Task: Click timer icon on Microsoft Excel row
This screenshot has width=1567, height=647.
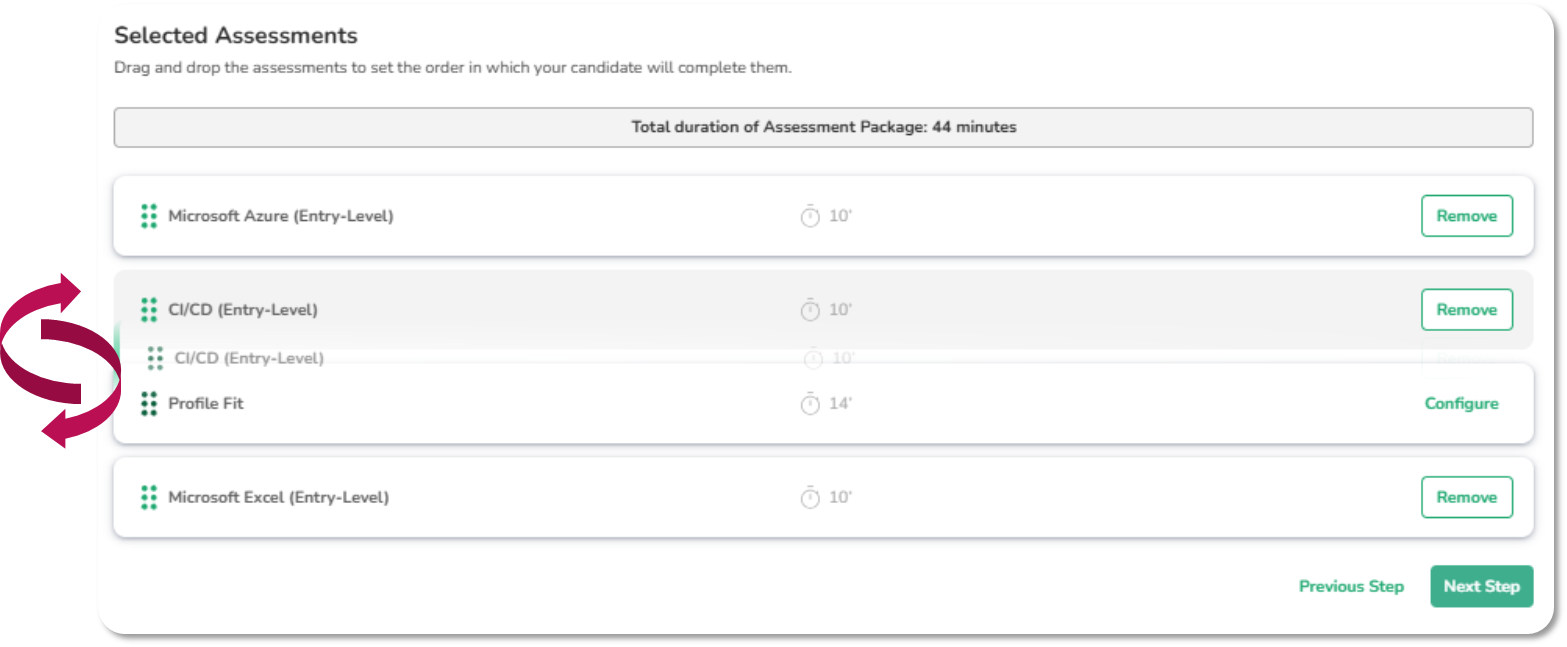Action: click(810, 497)
